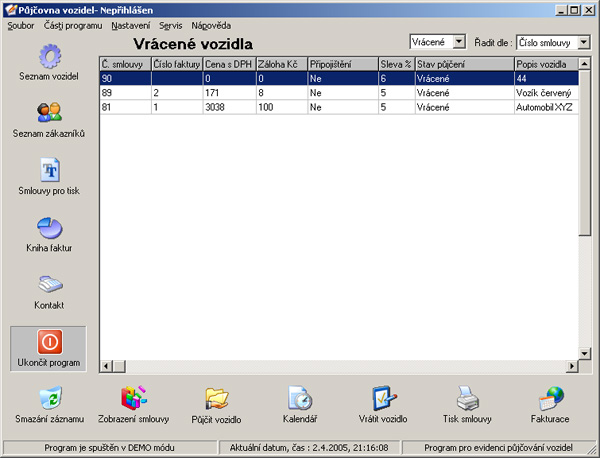Open the Seznam zákazníků customers icon
Screen dimensions: 600x458
48,112
